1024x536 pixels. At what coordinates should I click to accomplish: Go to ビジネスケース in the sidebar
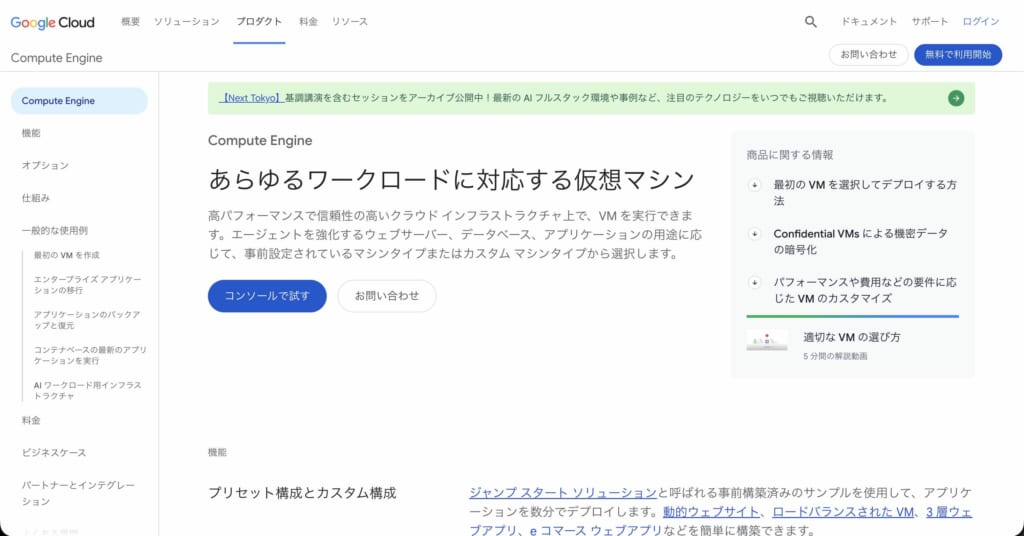tap(54, 452)
